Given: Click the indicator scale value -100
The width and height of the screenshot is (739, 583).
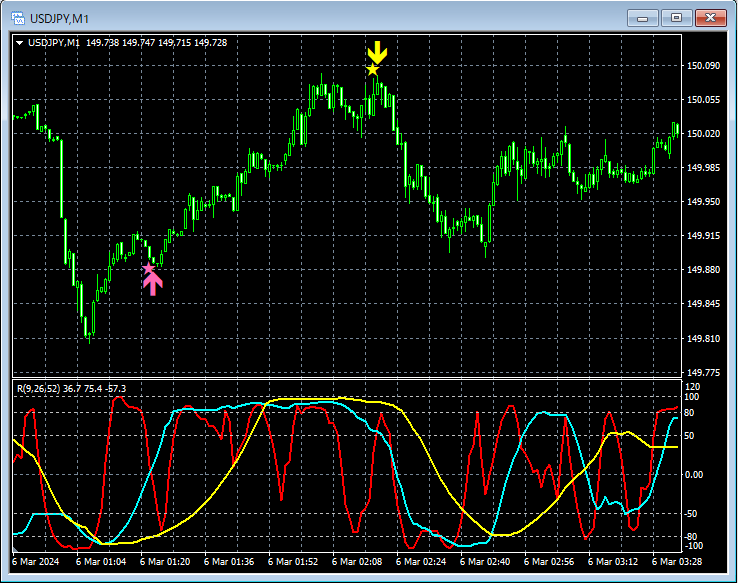Looking at the screenshot, I should coord(693,546).
